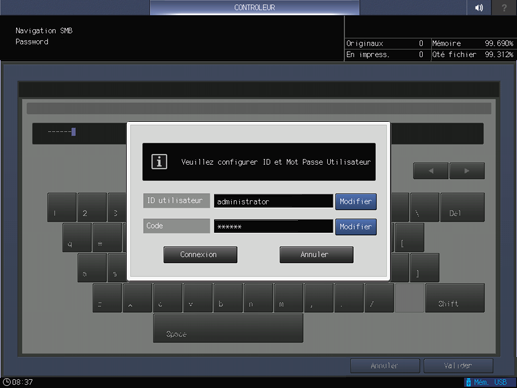Screen dimensions: 517x388
Task: Tap the Space bar key
Action: (x=228, y=328)
